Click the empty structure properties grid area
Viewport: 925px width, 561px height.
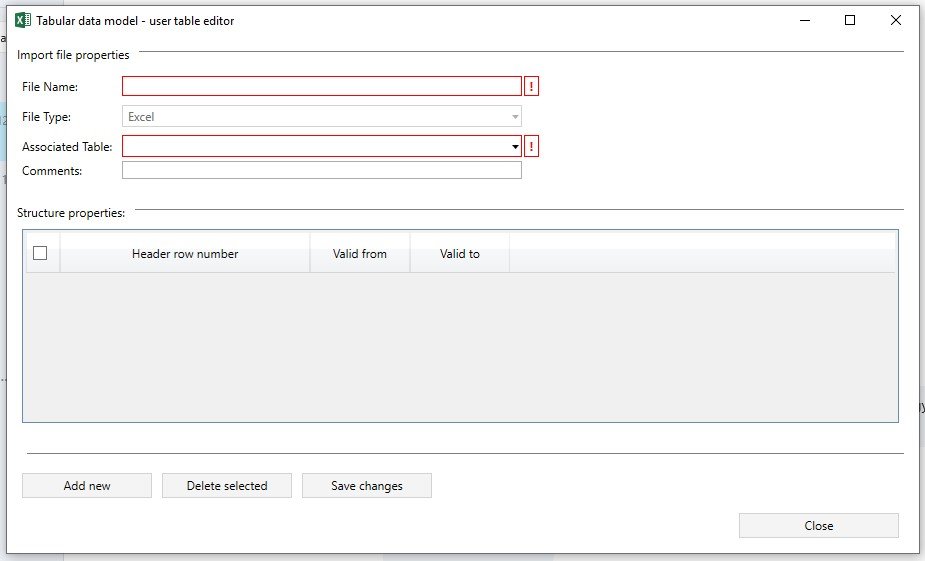tap(460, 345)
